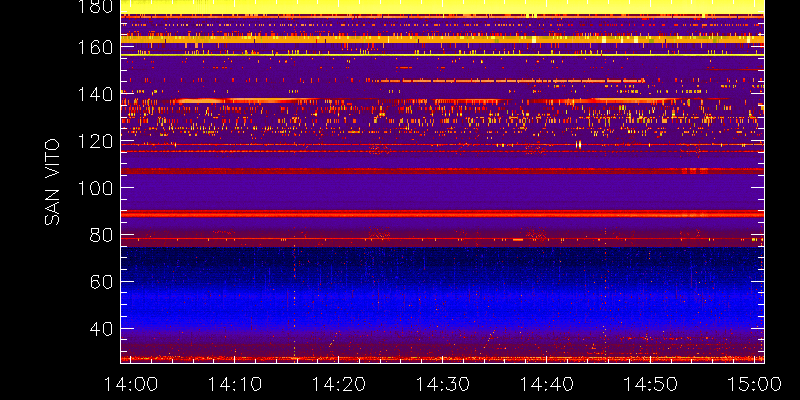Click the 14:10 time axis label

[235, 384]
